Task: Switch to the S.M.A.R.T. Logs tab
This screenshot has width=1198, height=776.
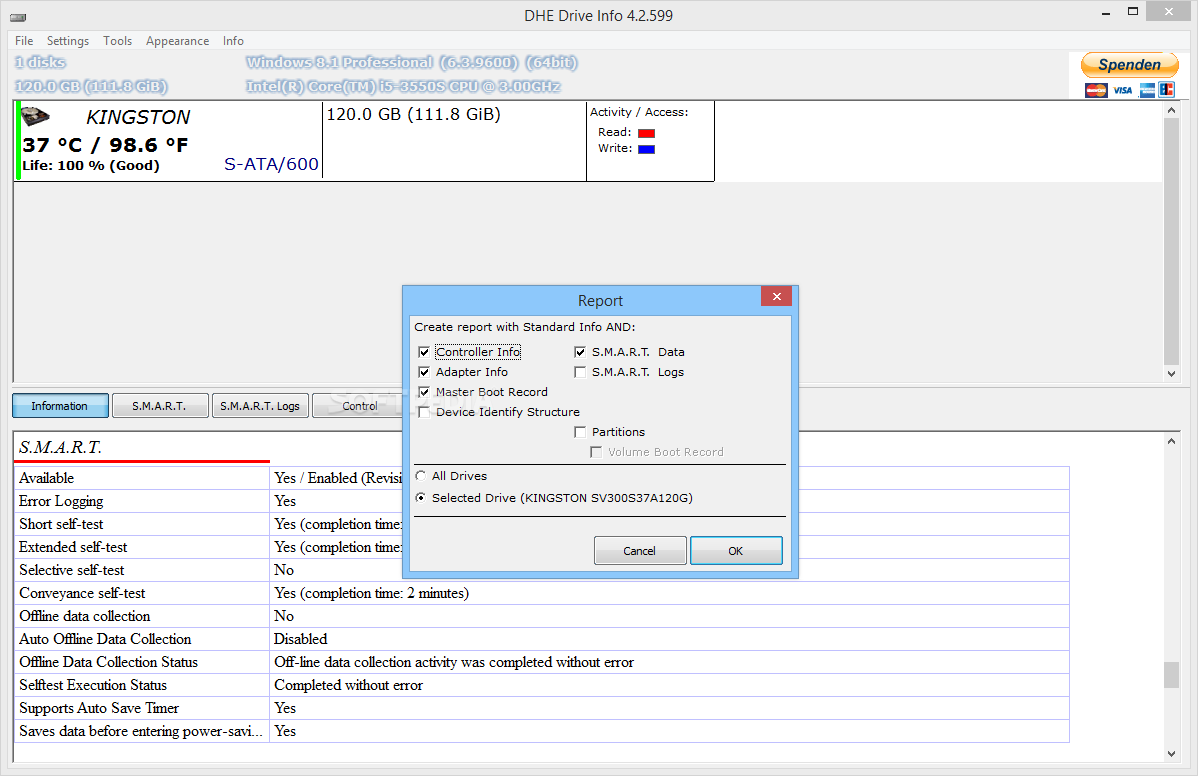Action: (x=260, y=406)
